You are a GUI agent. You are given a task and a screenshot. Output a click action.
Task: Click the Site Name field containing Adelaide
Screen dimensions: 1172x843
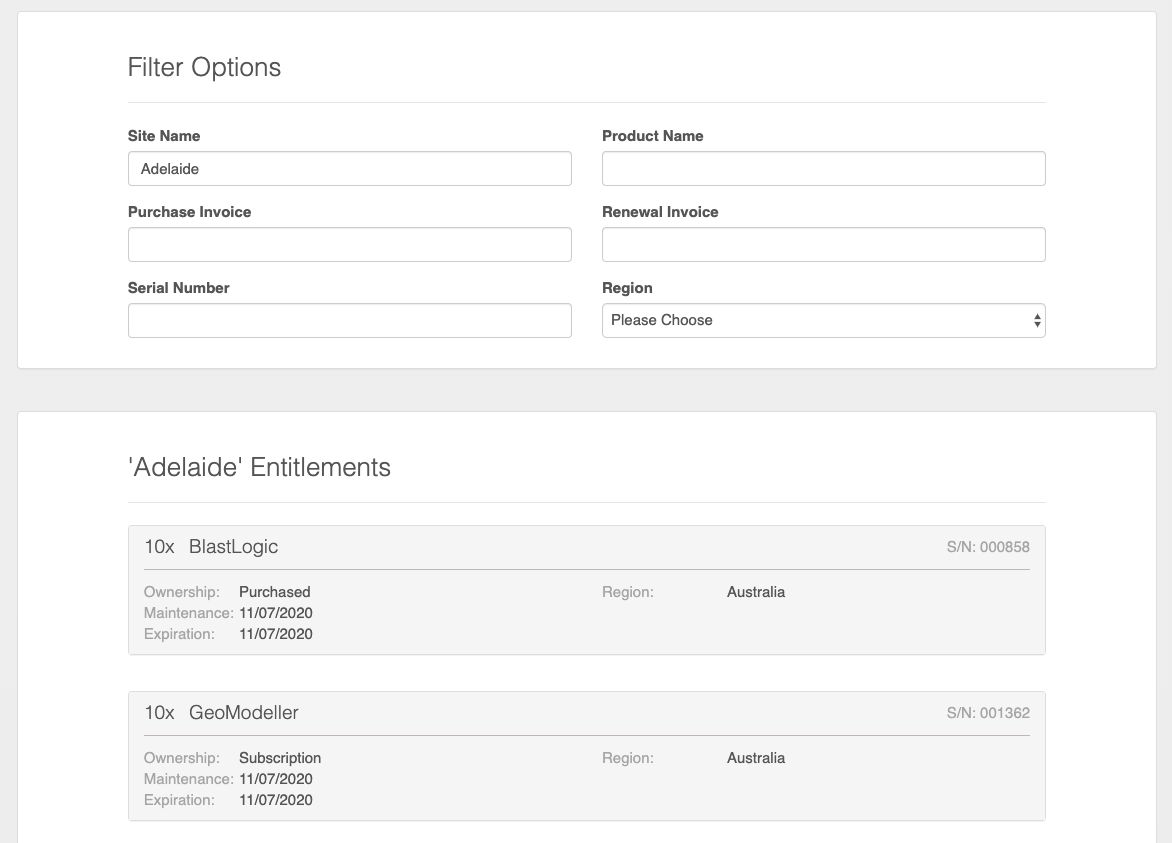(349, 169)
